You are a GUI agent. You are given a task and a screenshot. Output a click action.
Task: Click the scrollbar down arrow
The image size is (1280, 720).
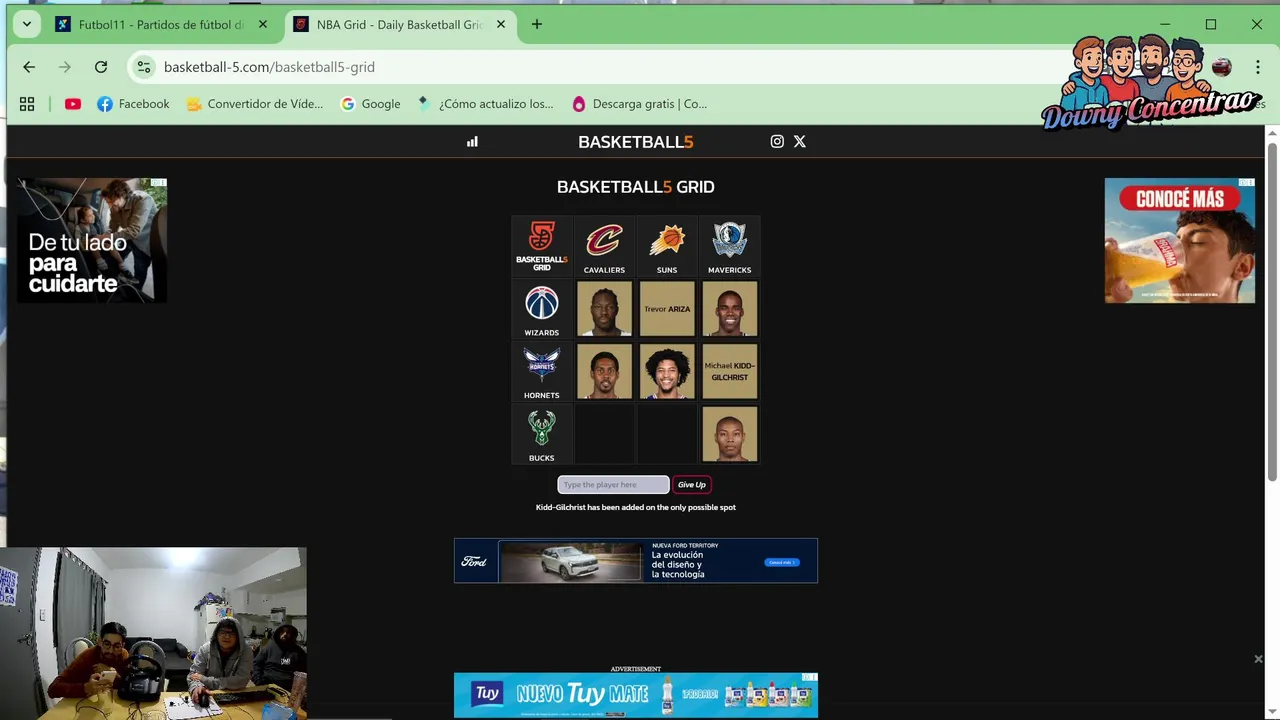click(x=1272, y=712)
